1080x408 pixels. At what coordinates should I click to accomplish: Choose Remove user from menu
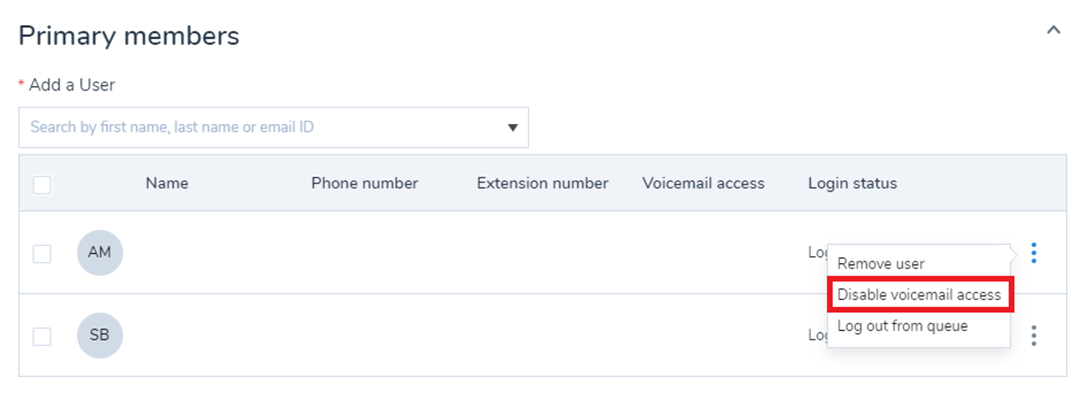[881, 264]
